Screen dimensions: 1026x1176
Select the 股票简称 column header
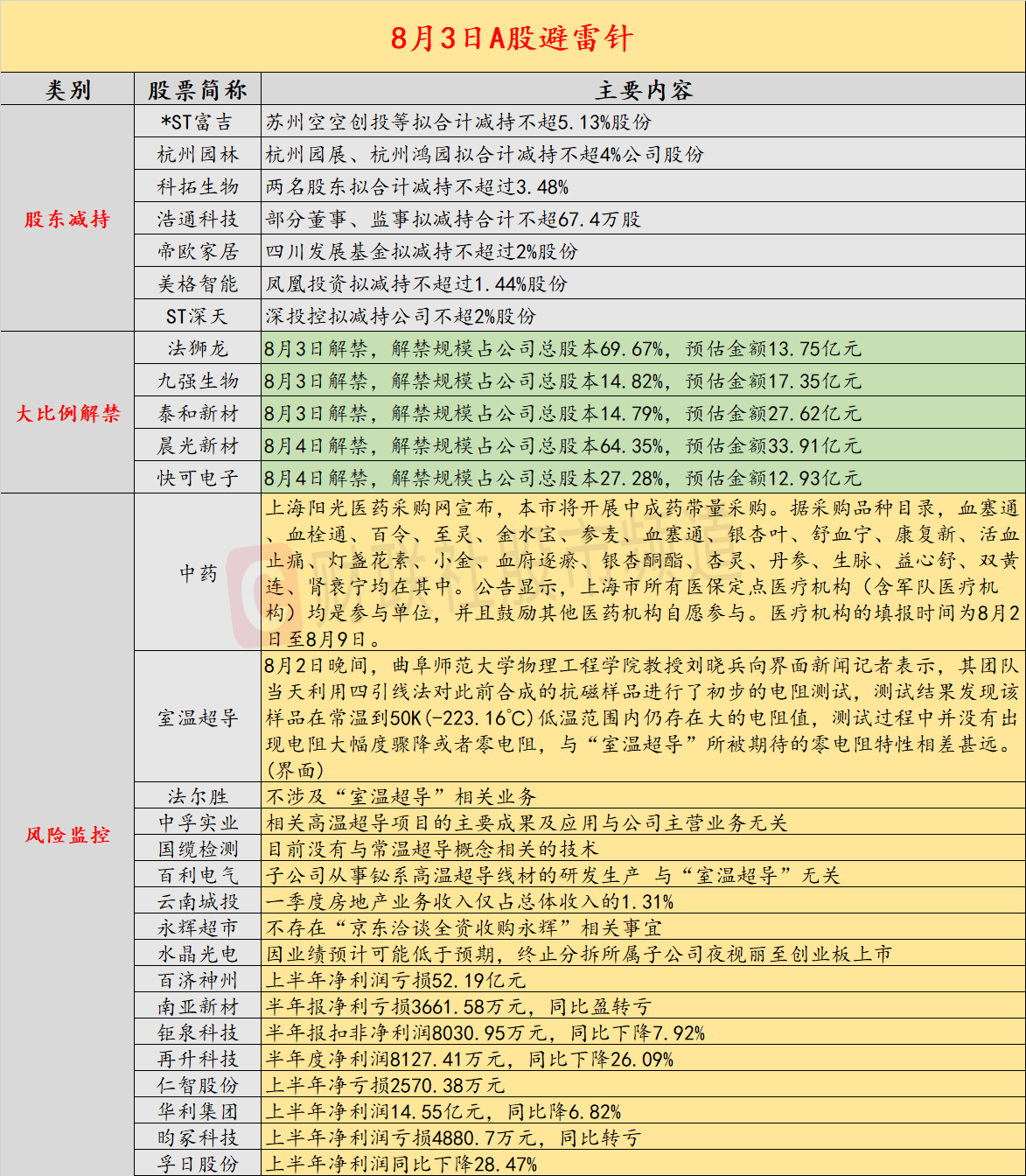pyautogui.click(x=198, y=89)
